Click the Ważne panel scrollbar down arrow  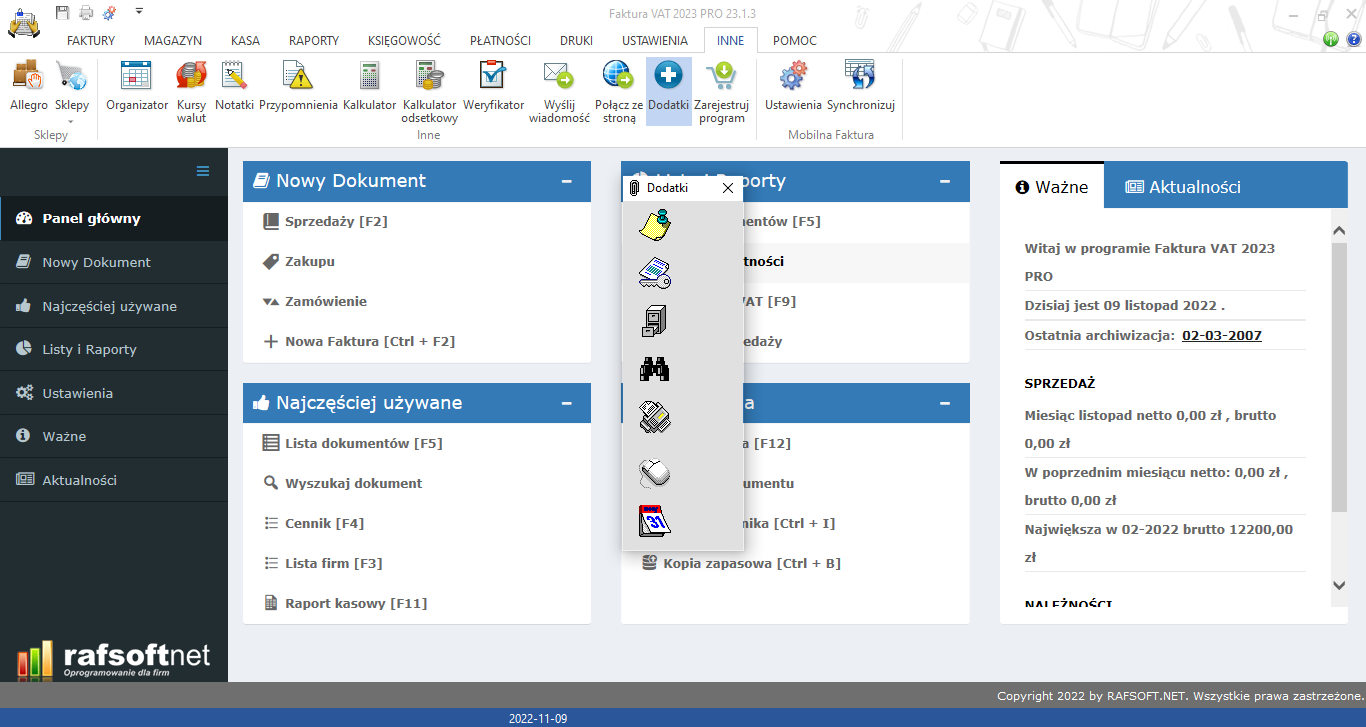[1339, 585]
